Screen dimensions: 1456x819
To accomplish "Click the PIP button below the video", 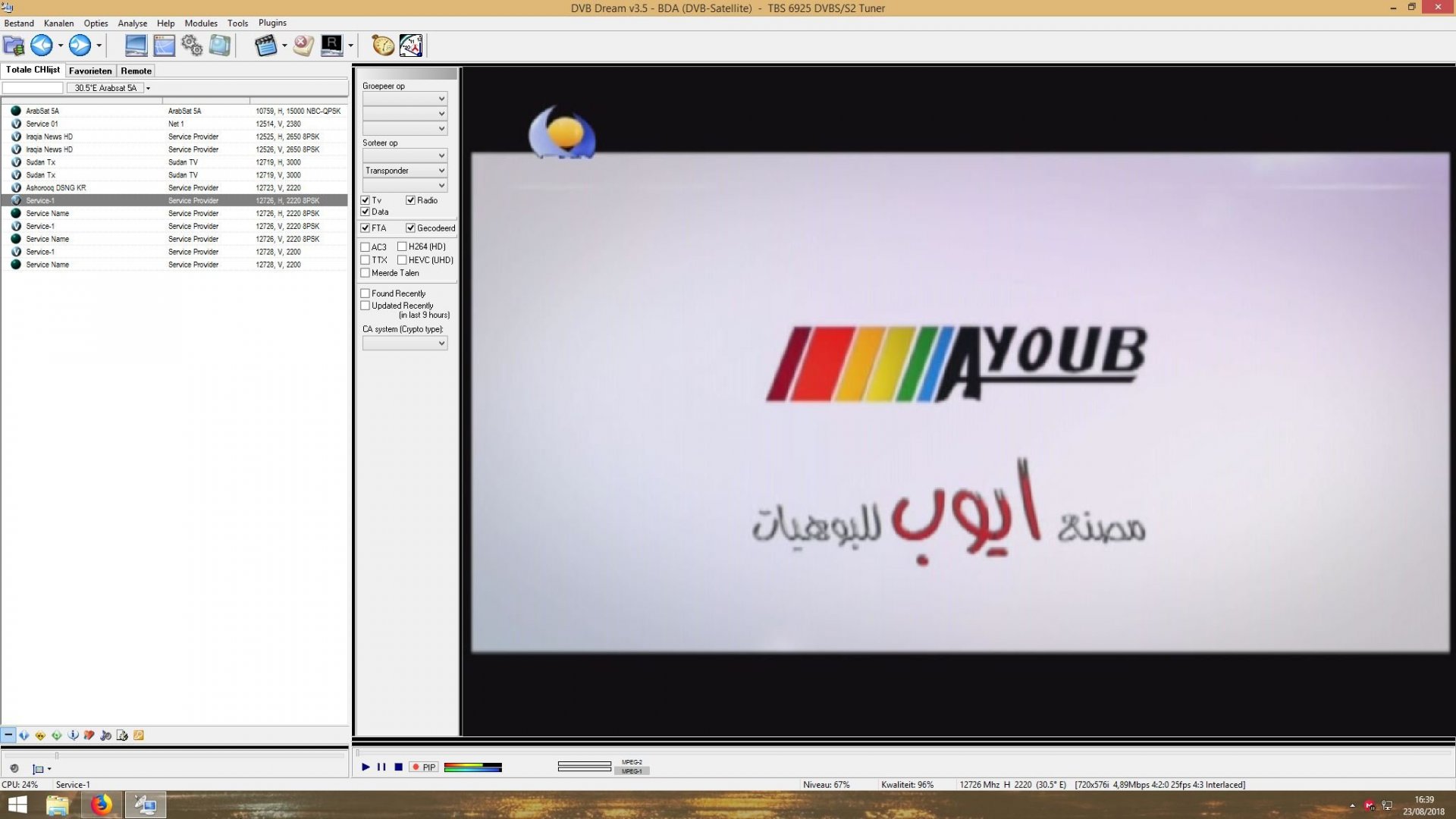I will pyautogui.click(x=422, y=767).
